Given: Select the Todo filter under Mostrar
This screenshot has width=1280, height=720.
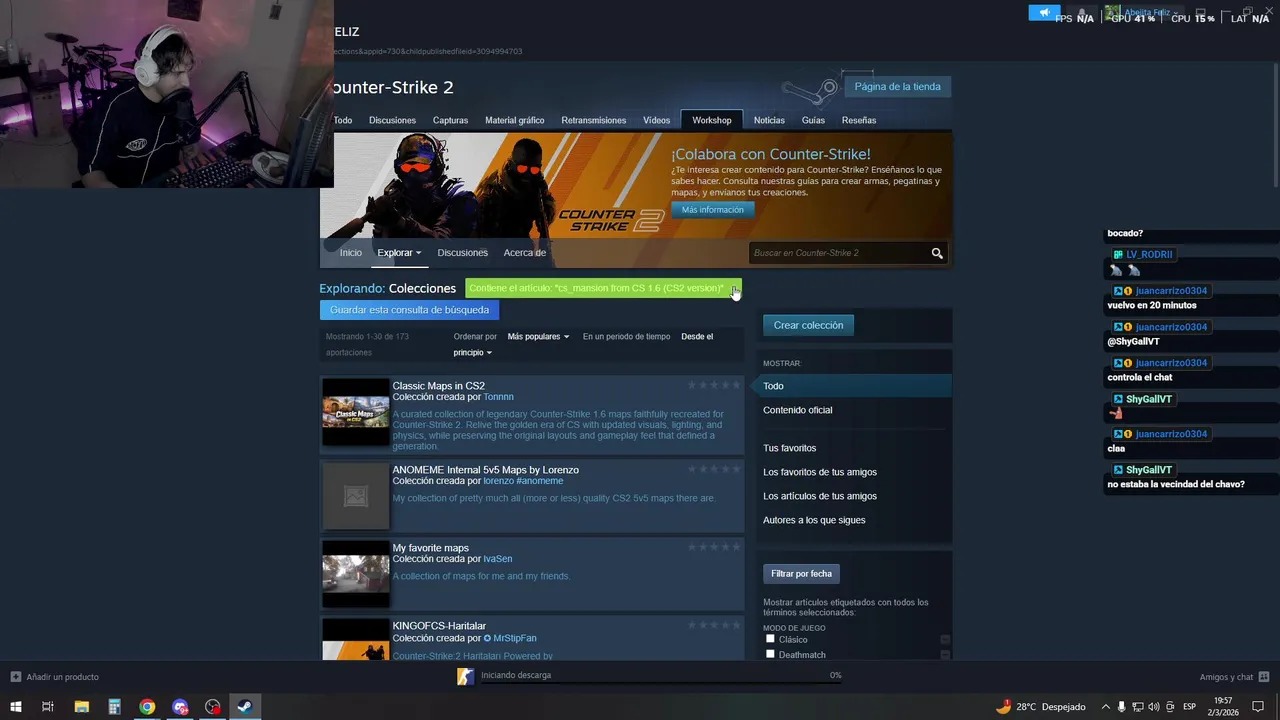Looking at the screenshot, I should (x=854, y=386).
